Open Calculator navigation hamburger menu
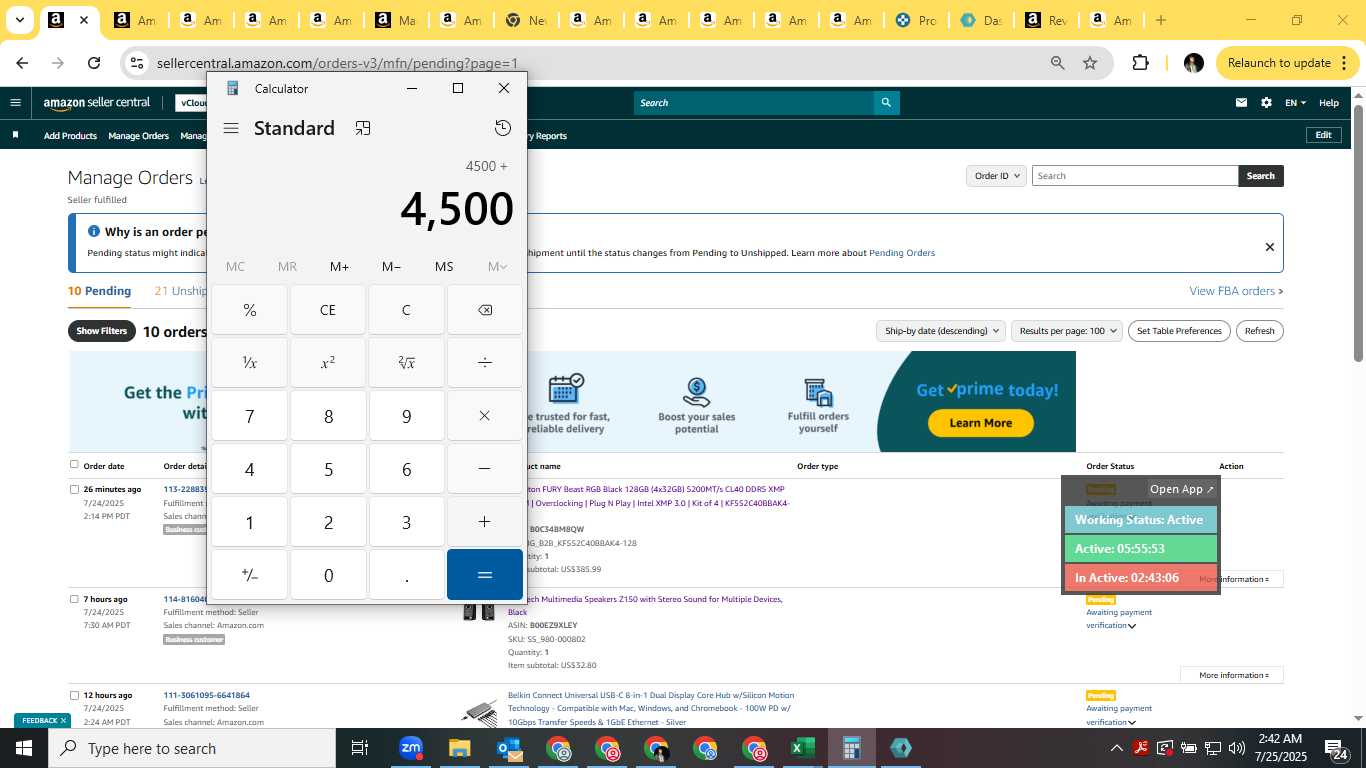 (x=231, y=128)
